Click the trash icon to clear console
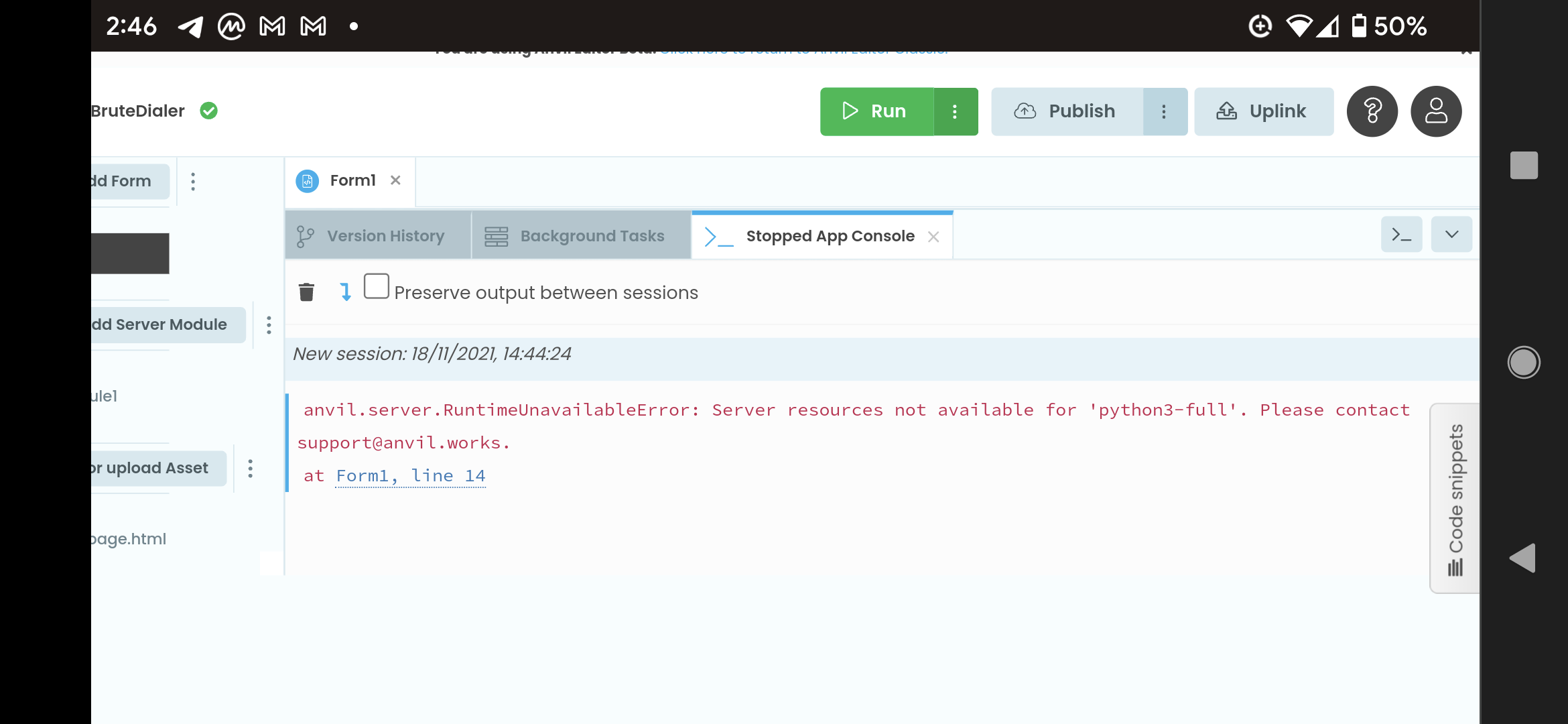 tap(306, 292)
